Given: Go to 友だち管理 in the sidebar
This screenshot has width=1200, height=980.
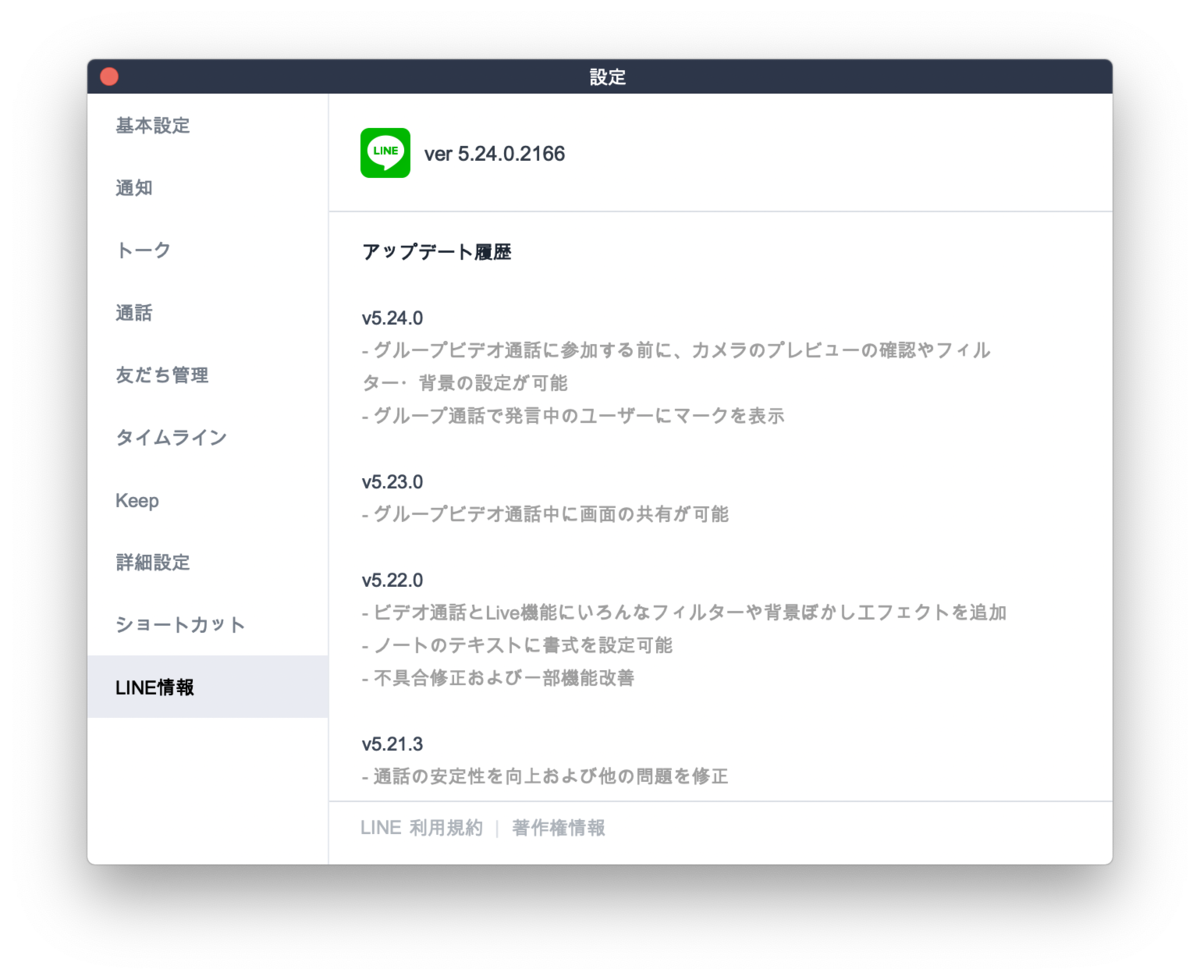Looking at the screenshot, I should click(208, 375).
